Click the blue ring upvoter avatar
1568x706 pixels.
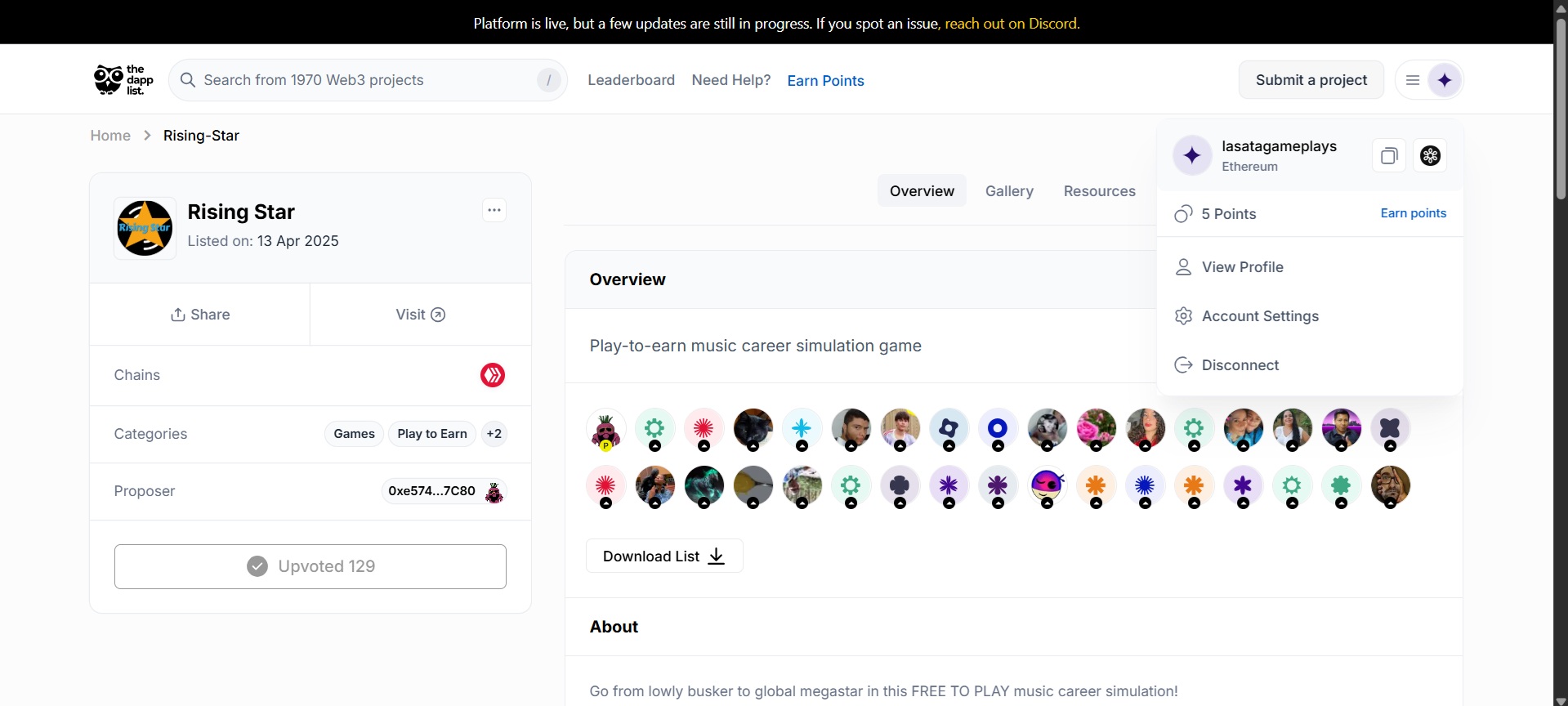click(x=998, y=429)
